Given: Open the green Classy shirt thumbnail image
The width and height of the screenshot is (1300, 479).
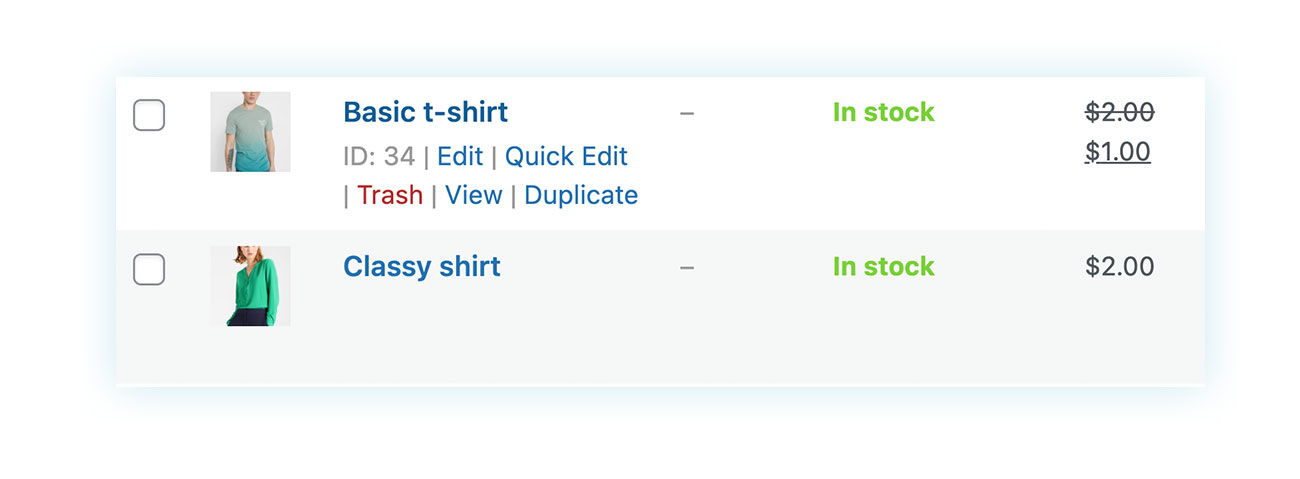Looking at the screenshot, I should click(250, 286).
